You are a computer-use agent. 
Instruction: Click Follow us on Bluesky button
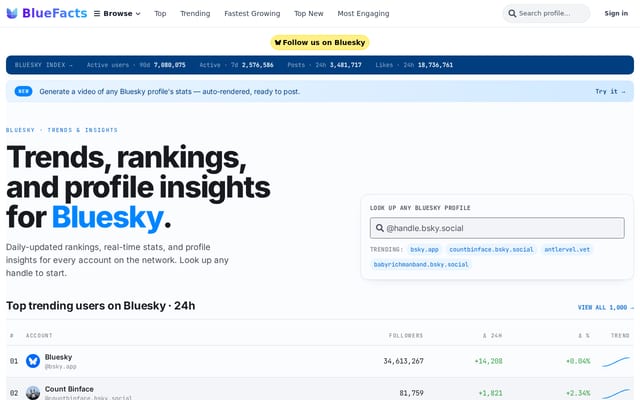tap(320, 42)
